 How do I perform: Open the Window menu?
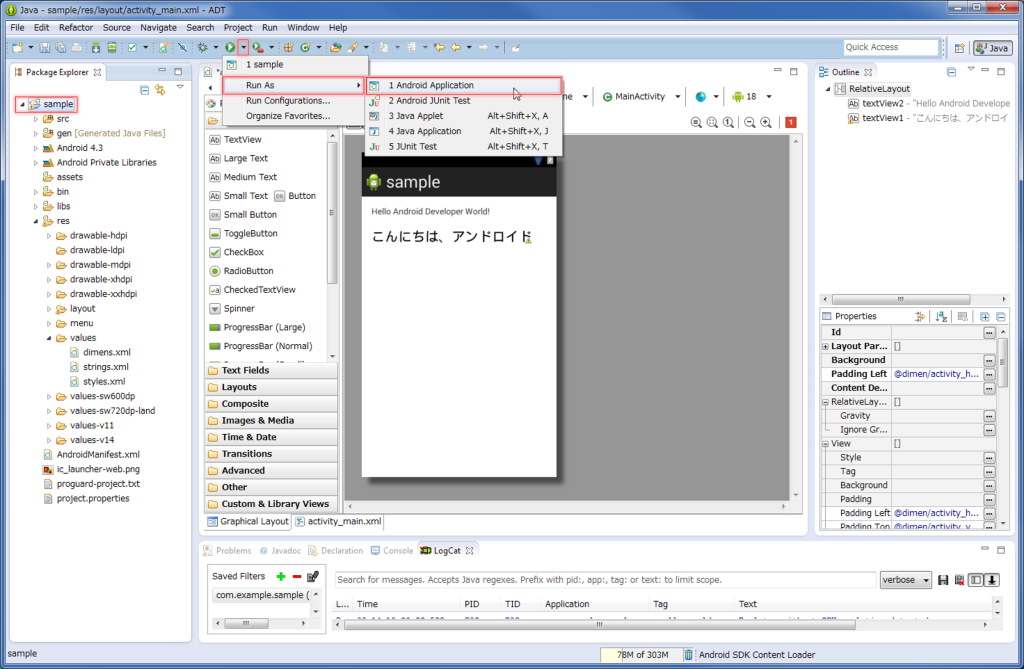coord(303,27)
